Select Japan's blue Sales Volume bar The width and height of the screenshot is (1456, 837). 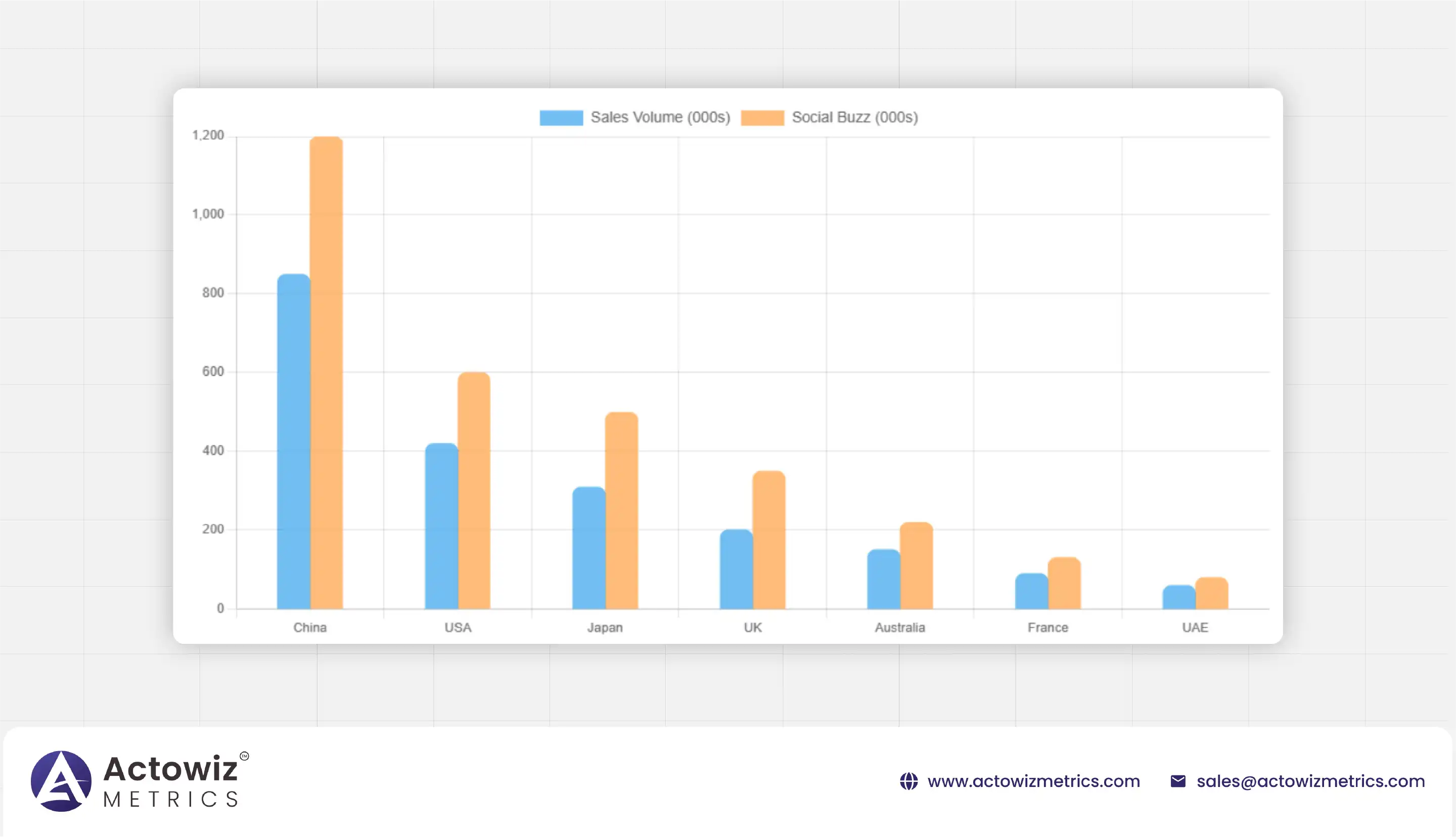point(588,548)
